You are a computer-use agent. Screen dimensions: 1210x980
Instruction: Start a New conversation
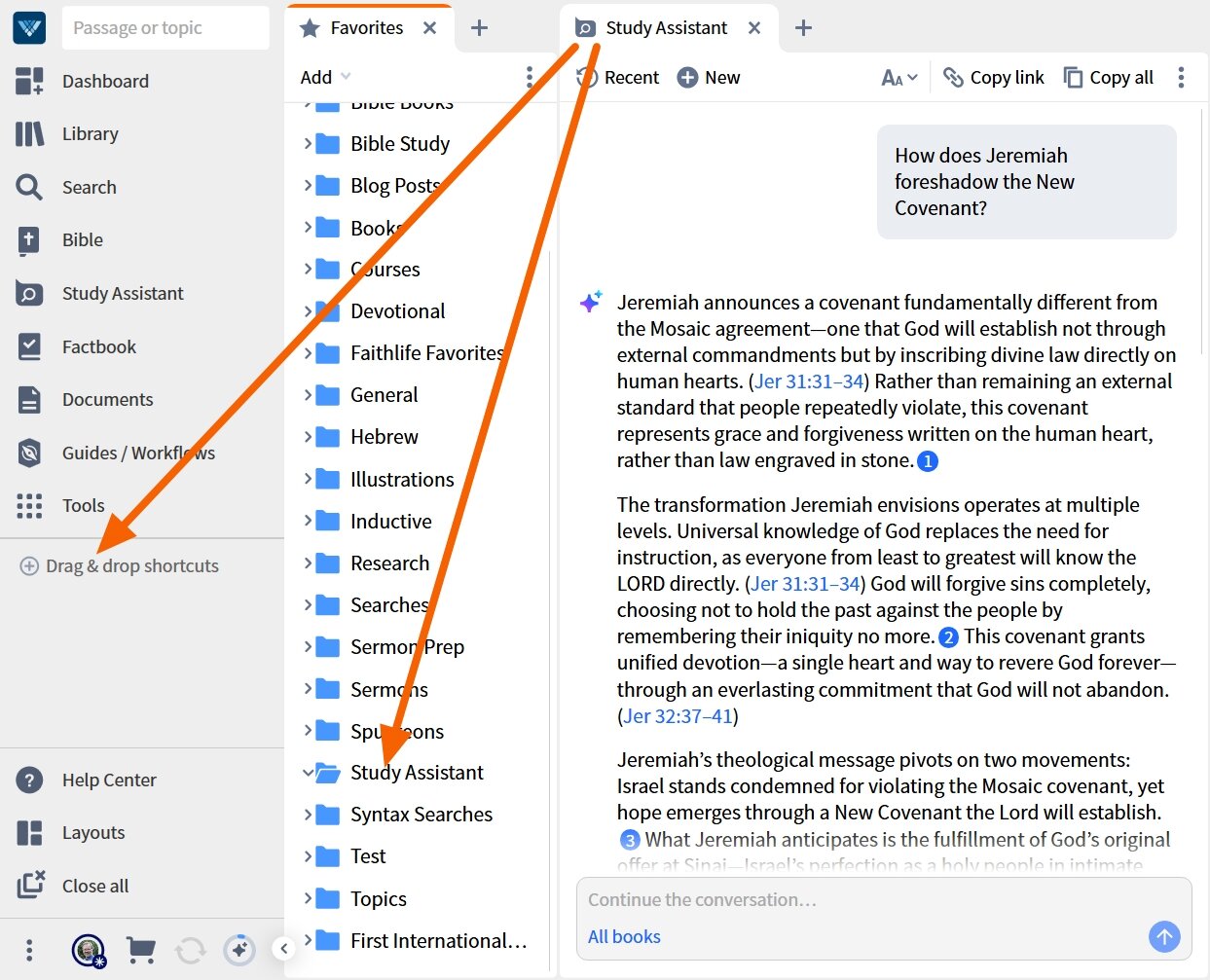(709, 77)
